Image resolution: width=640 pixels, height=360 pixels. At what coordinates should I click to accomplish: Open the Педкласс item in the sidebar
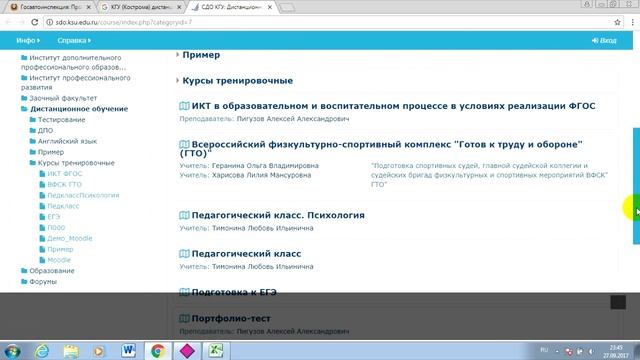coord(63,206)
